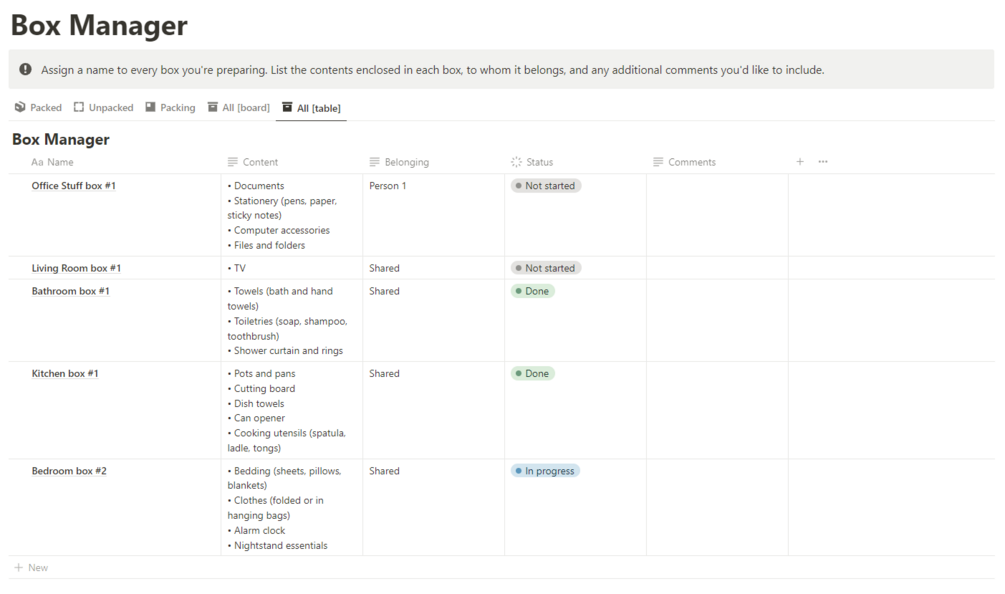Image resolution: width=1005 pixels, height=594 pixels.
Task: Change the In progress status of Bedroom box
Action: pos(545,471)
